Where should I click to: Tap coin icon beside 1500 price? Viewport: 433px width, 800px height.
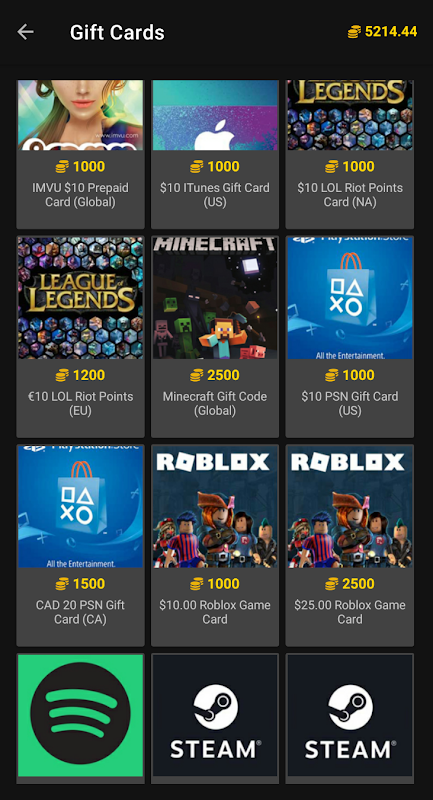click(62, 584)
